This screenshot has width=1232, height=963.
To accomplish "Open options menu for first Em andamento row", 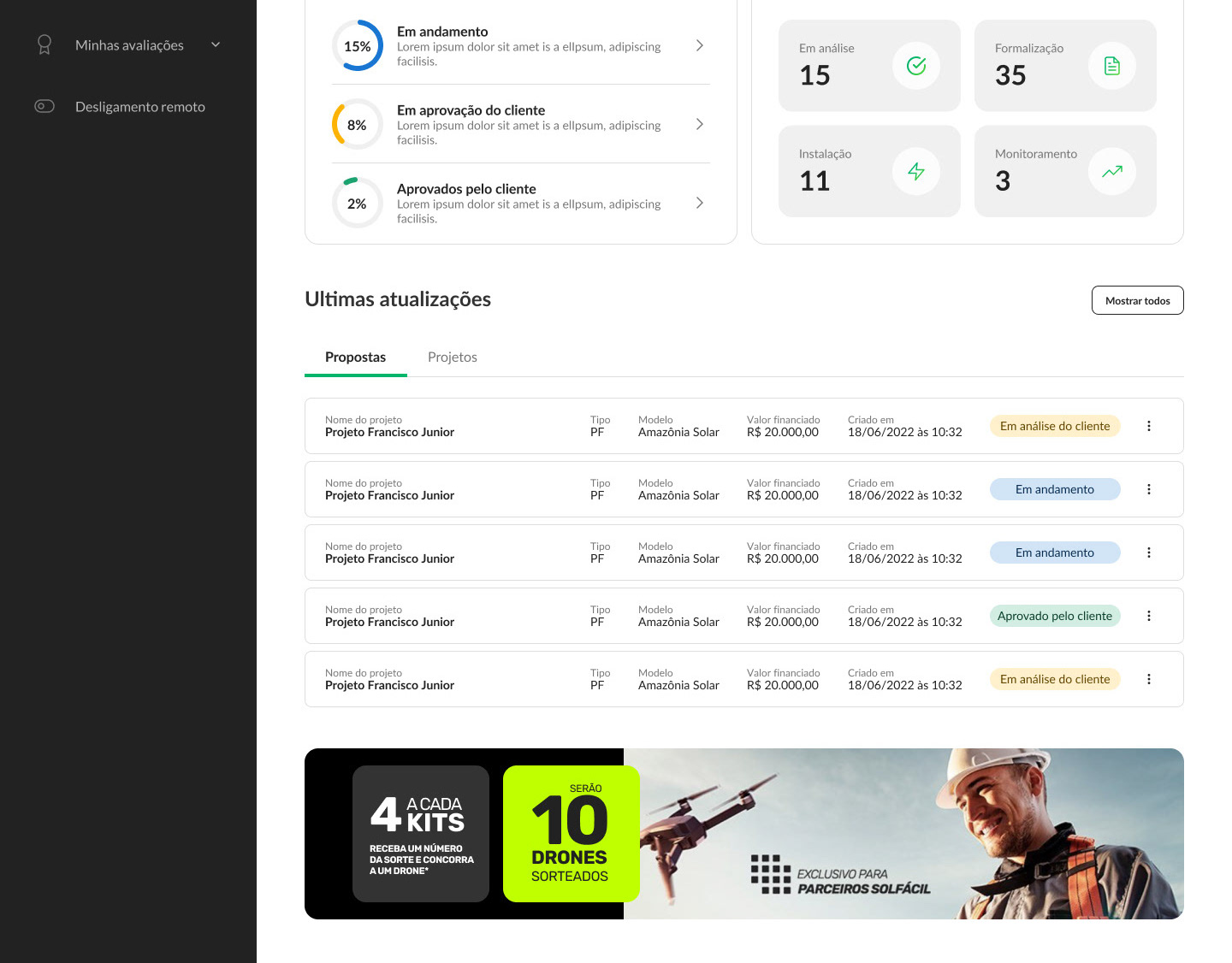I will tap(1149, 489).
